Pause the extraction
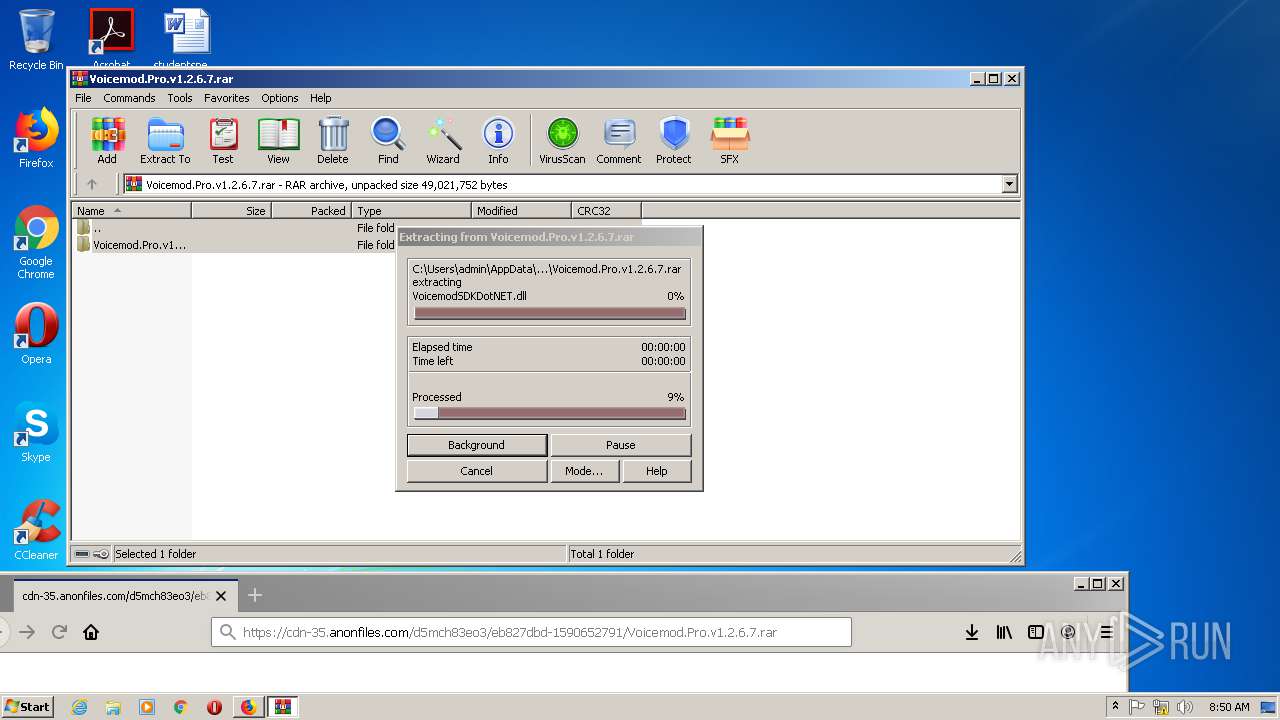 coord(620,445)
